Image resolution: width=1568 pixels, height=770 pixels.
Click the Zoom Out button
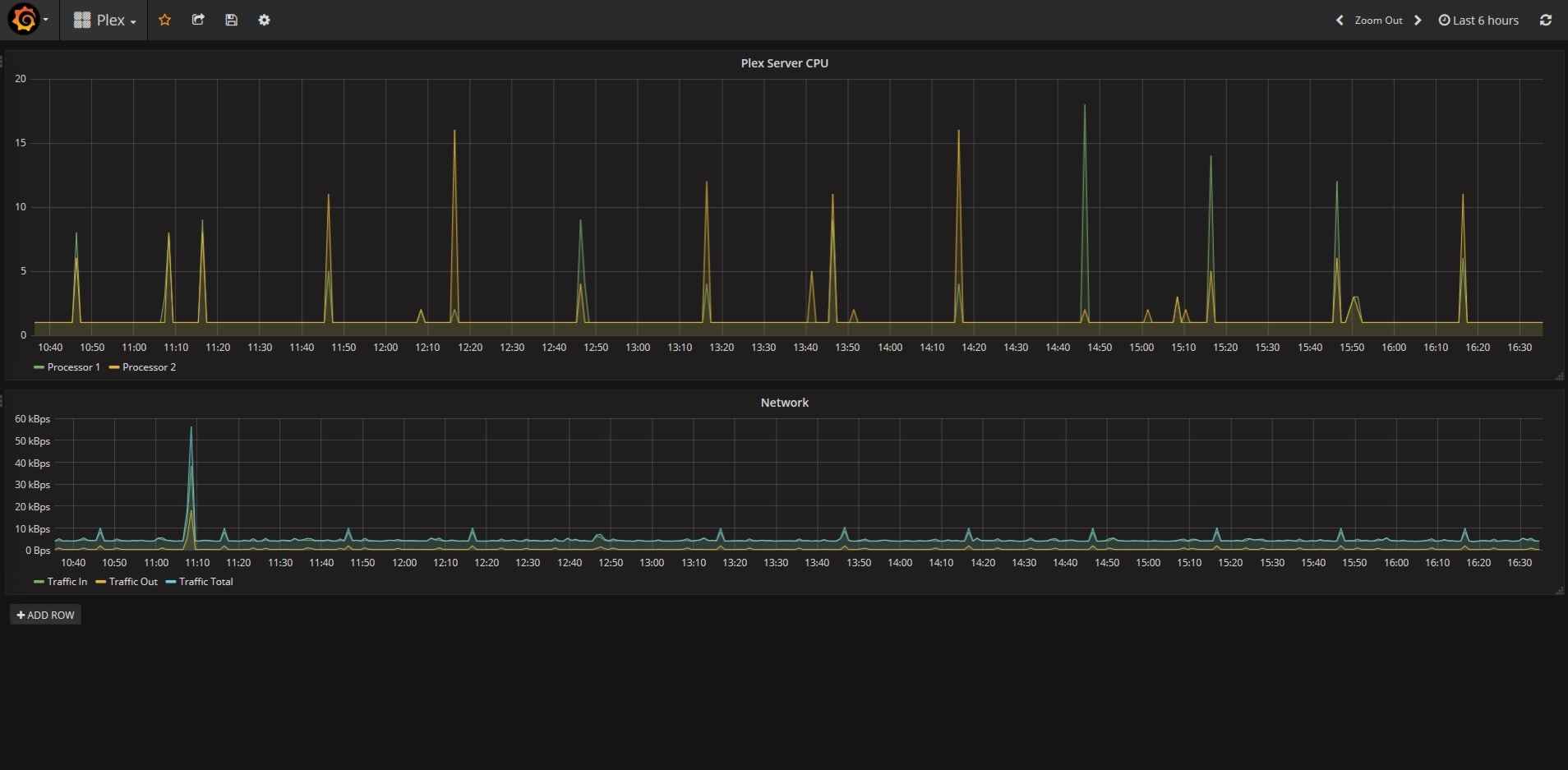point(1378,20)
